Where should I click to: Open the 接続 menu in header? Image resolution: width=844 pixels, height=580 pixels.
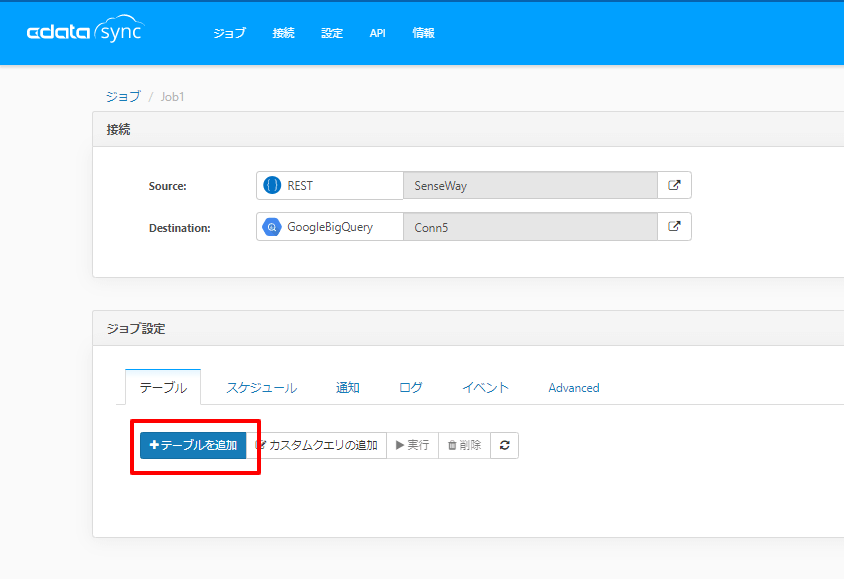coord(283,33)
